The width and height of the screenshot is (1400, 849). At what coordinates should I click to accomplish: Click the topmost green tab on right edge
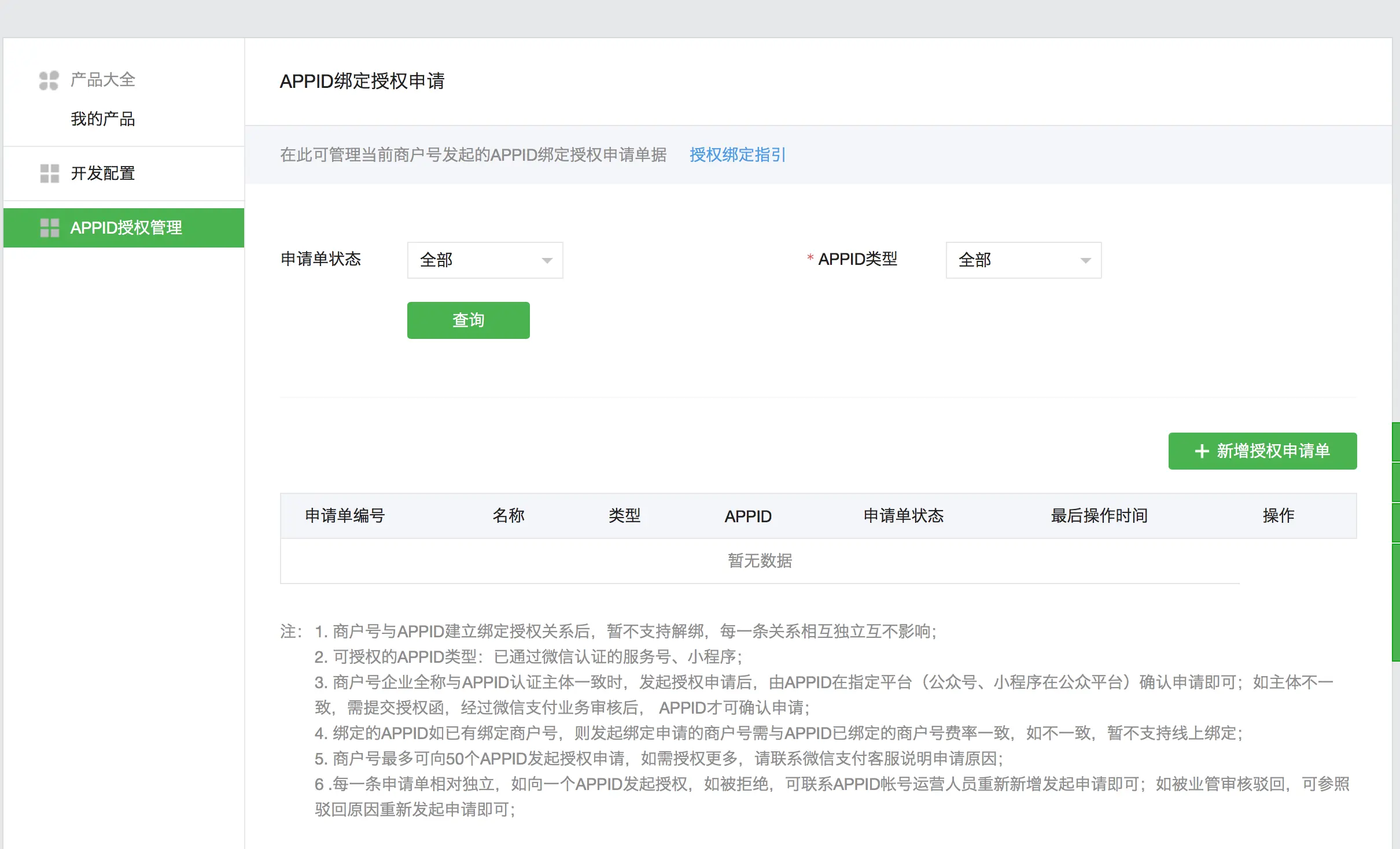(1395, 442)
